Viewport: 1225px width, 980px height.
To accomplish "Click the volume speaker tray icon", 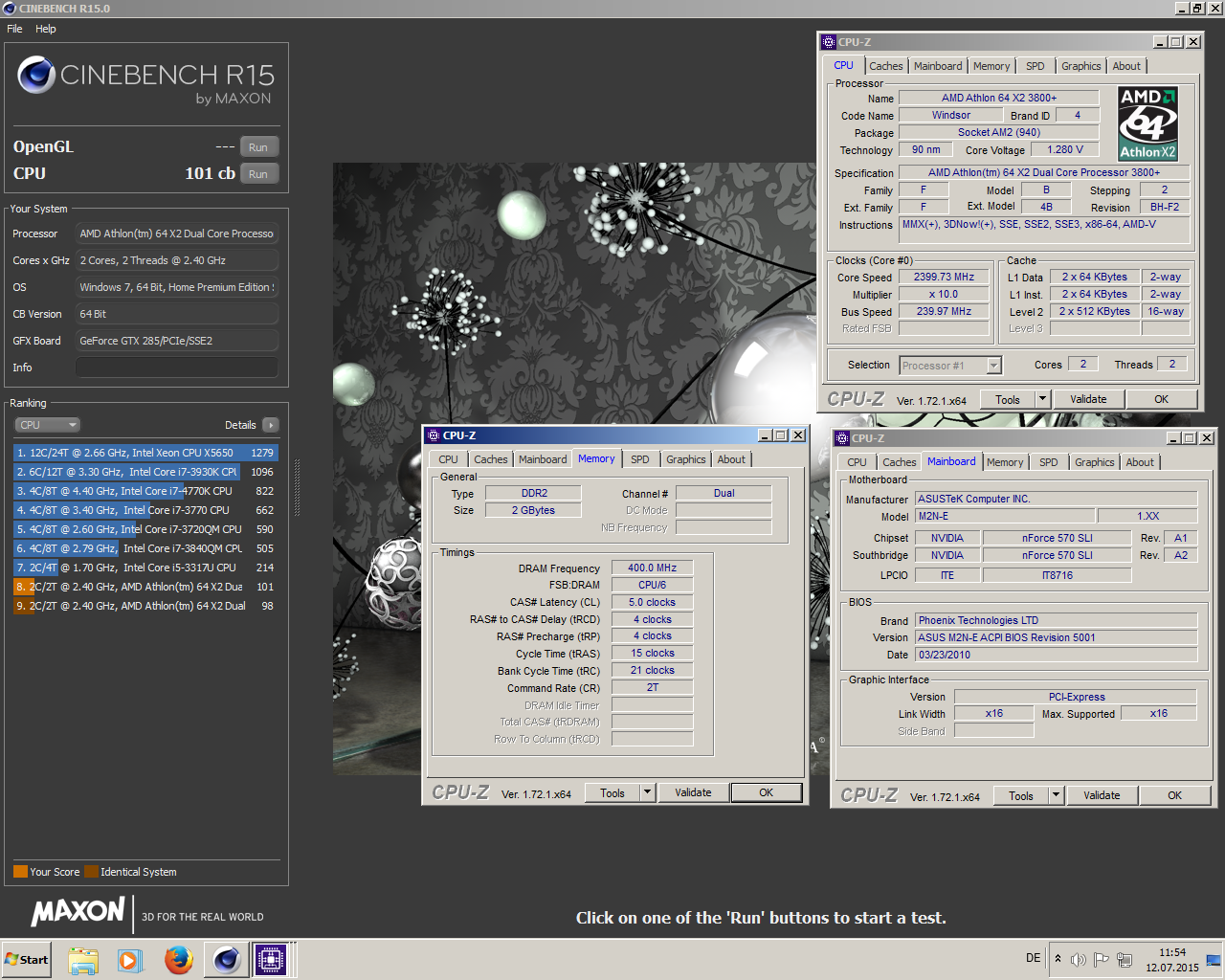I will (1079, 959).
